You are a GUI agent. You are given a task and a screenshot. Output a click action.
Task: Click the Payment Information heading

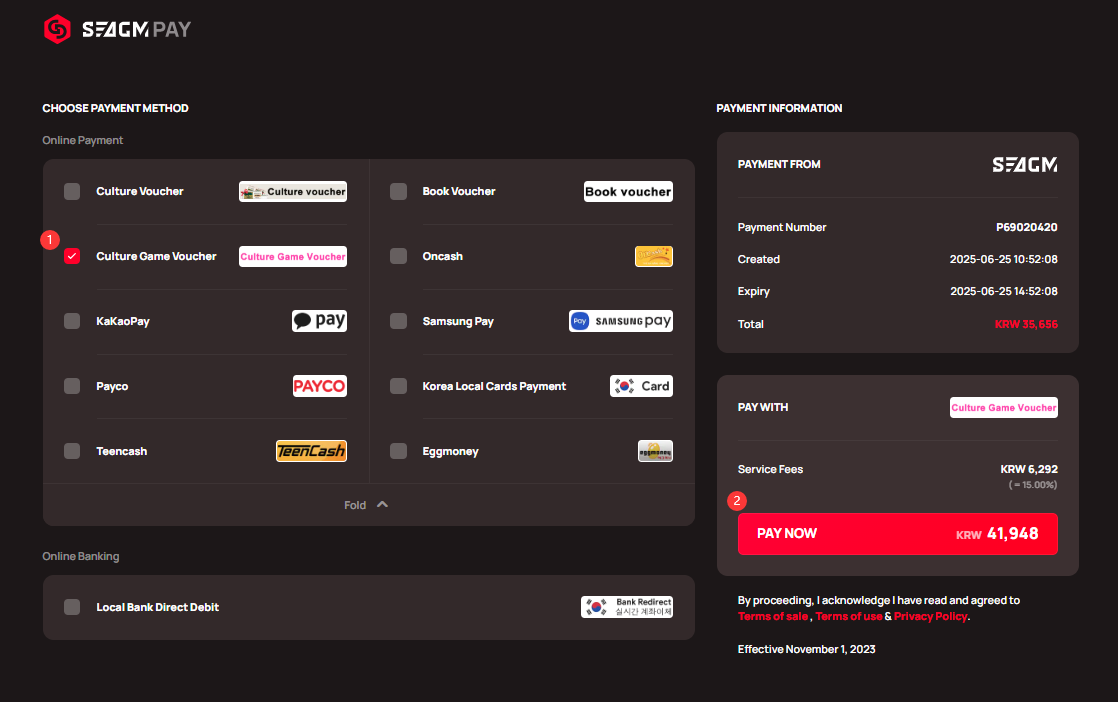[779, 108]
